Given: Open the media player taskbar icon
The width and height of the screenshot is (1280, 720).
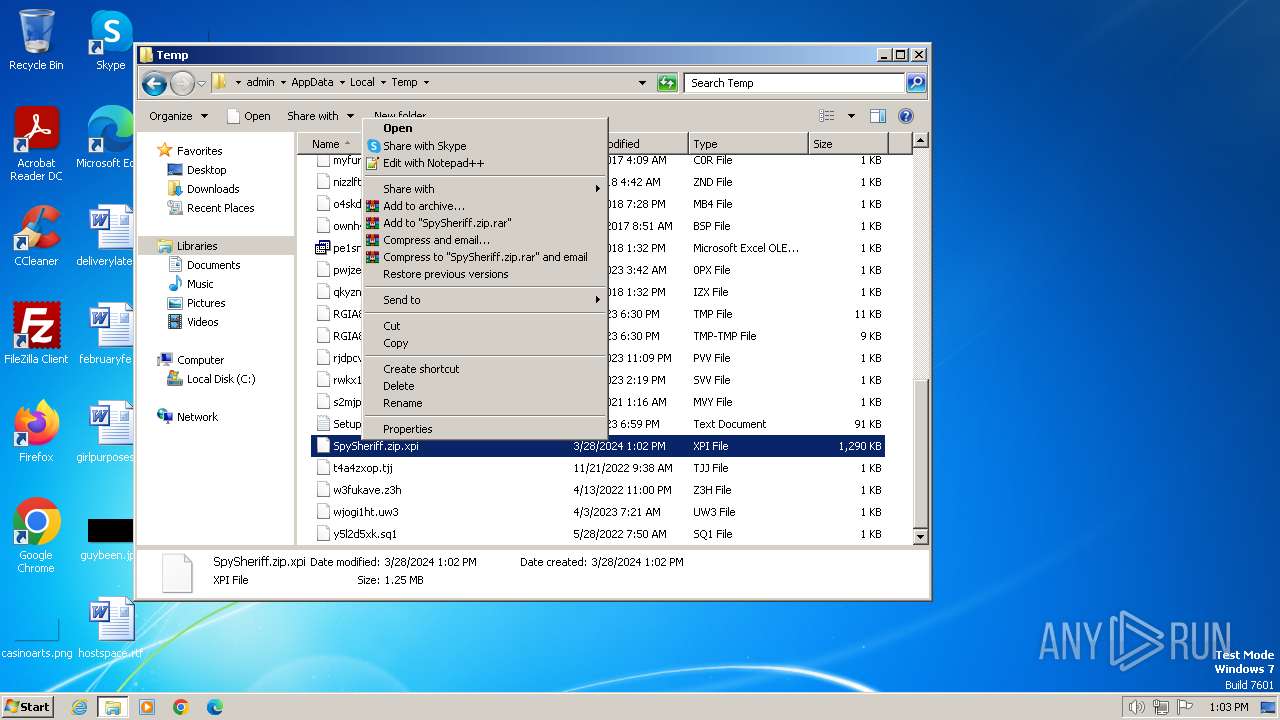Looking at the screenshot, I should click(147, 707).
